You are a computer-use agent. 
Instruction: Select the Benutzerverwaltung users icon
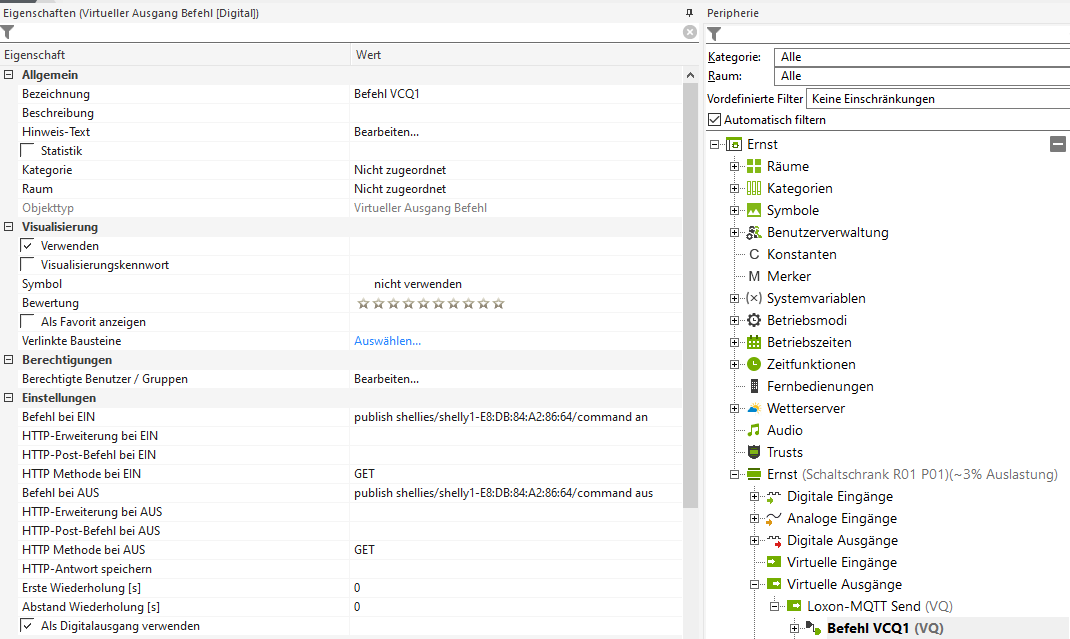[x=754, y=232]
